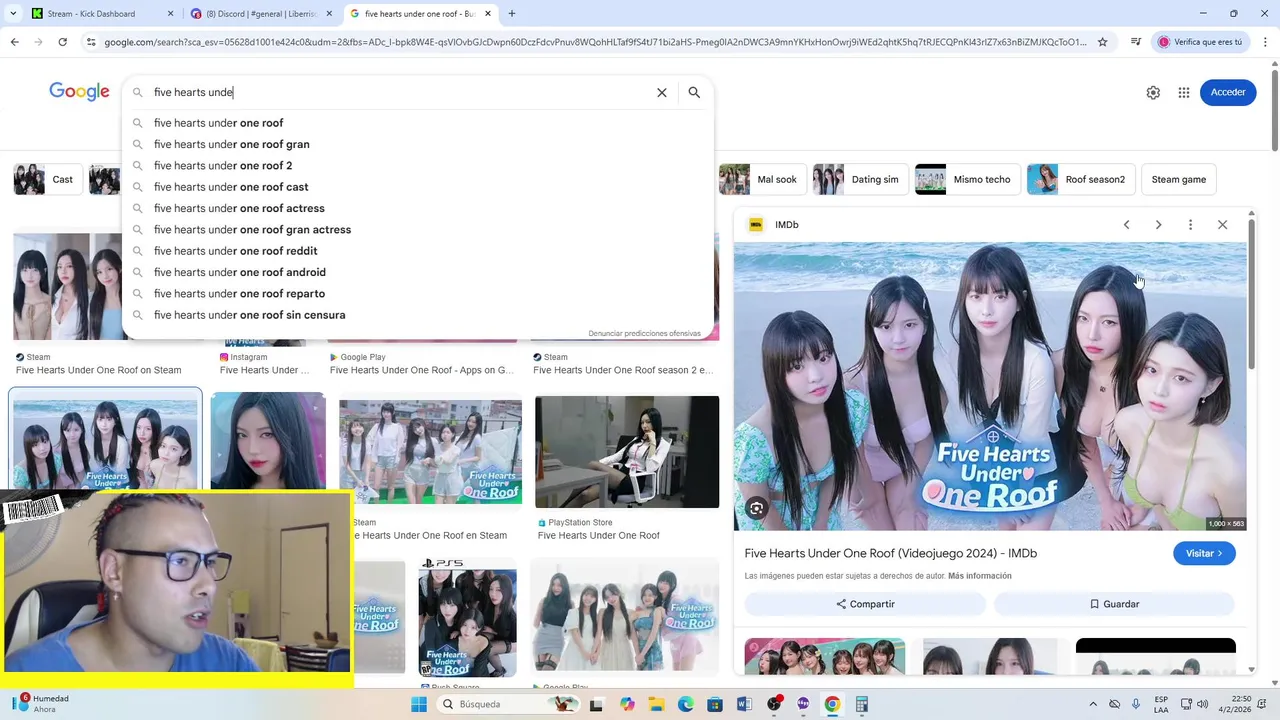Close the IMDb image preview panel
The width and height of the screenshot is (1280, 720).
[1222, 225]
